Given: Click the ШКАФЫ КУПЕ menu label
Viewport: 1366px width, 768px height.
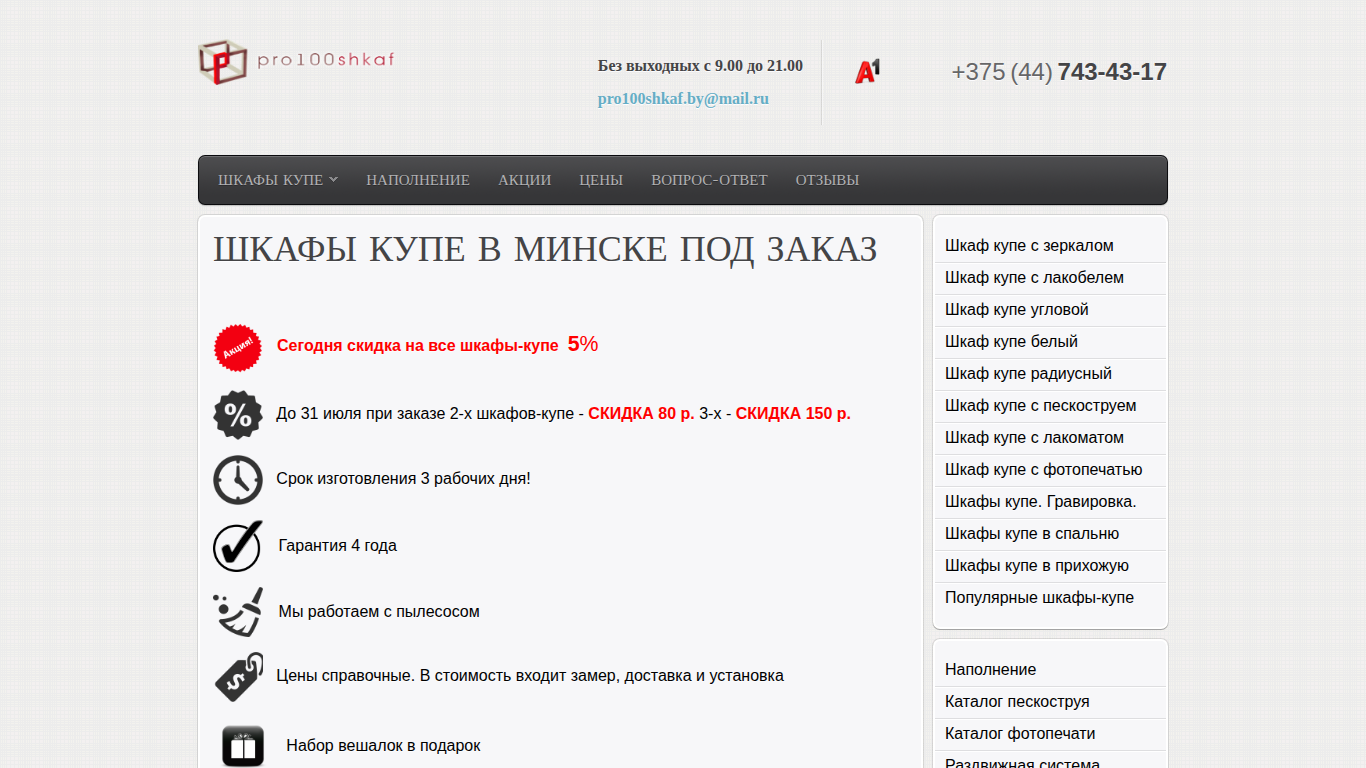Looking at the screenshot, I should [x=270, y=180].
